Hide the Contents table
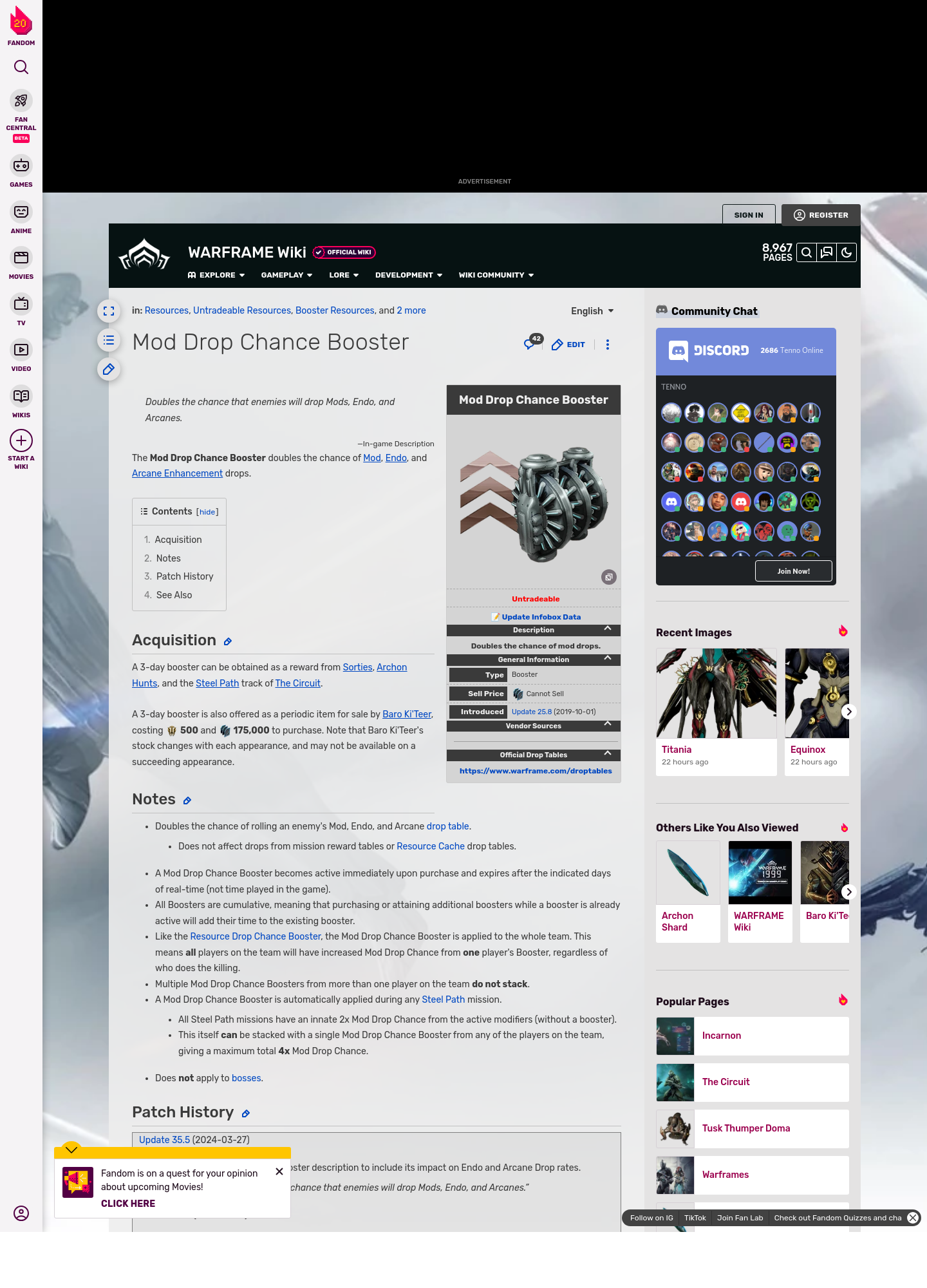The height and width of the screenshot is (1288, 927). click(207, 512)
